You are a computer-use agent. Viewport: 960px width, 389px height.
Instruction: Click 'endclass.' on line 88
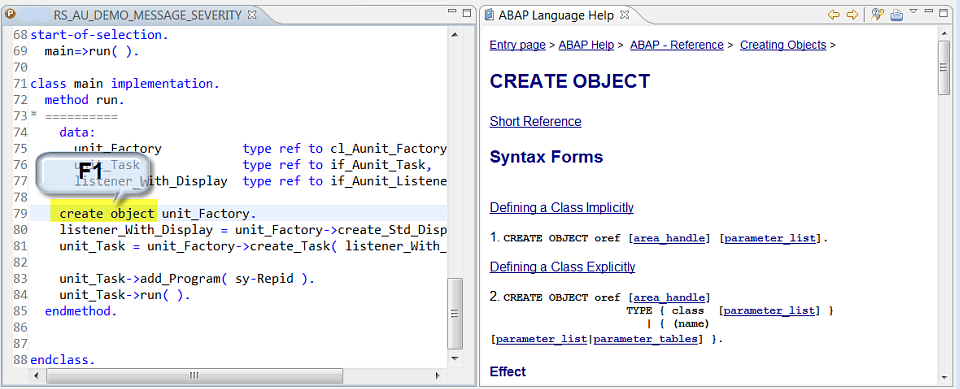pyautogui.click(x=63, y=360)
